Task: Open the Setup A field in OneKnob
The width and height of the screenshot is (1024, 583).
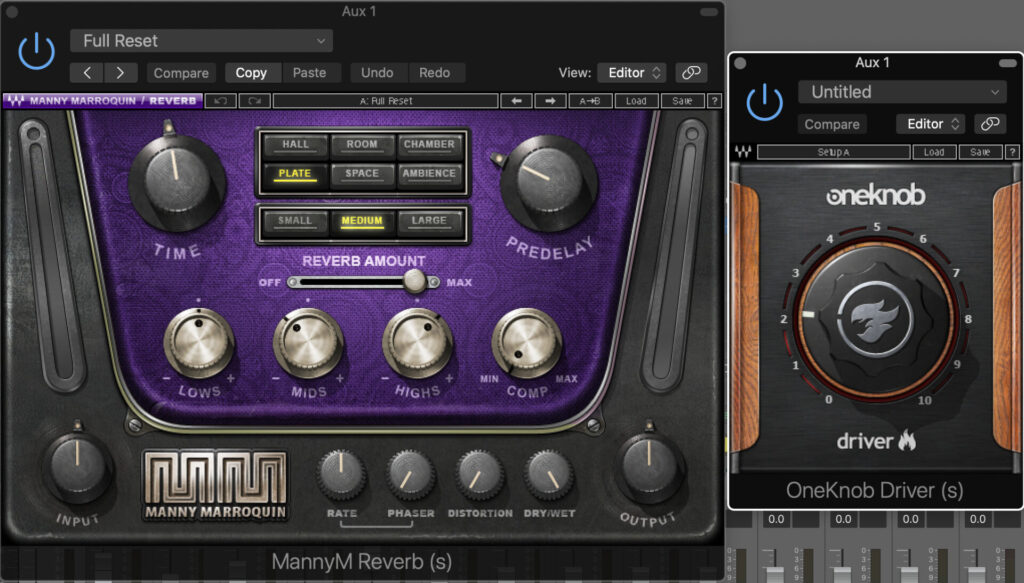Action: 833,152
